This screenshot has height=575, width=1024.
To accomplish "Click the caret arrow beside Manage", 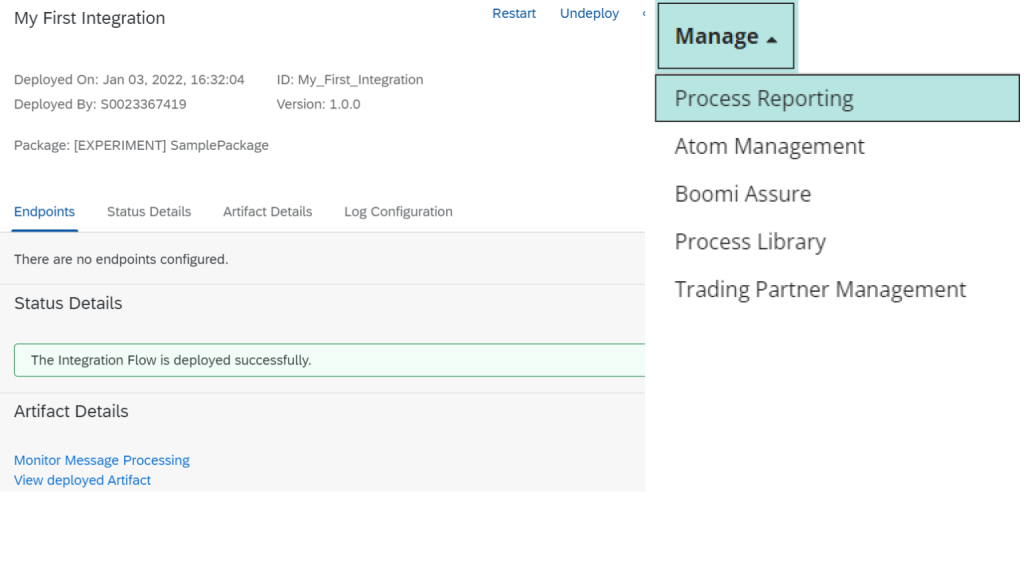I will tap(771, 39).
